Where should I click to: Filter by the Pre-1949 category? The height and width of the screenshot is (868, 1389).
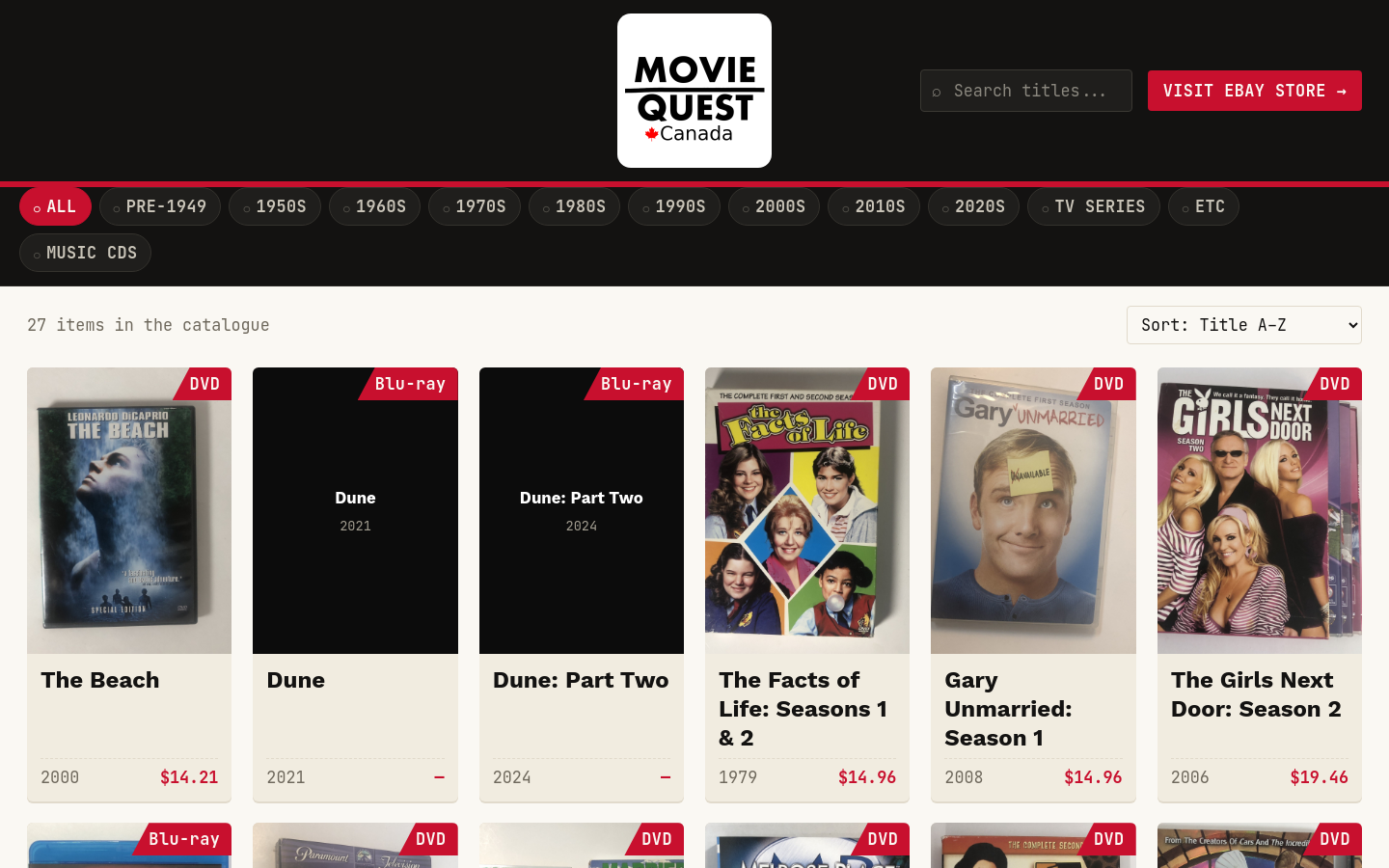click(160, 206)
